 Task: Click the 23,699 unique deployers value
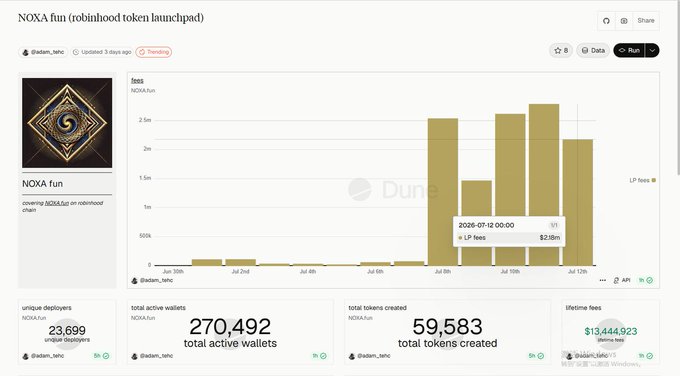tap(67, 330)
